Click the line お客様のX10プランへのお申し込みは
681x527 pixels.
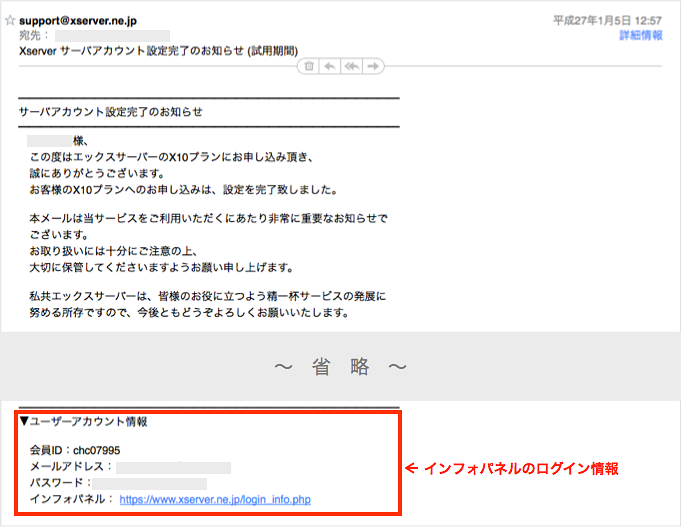click(x=184, y=190)
